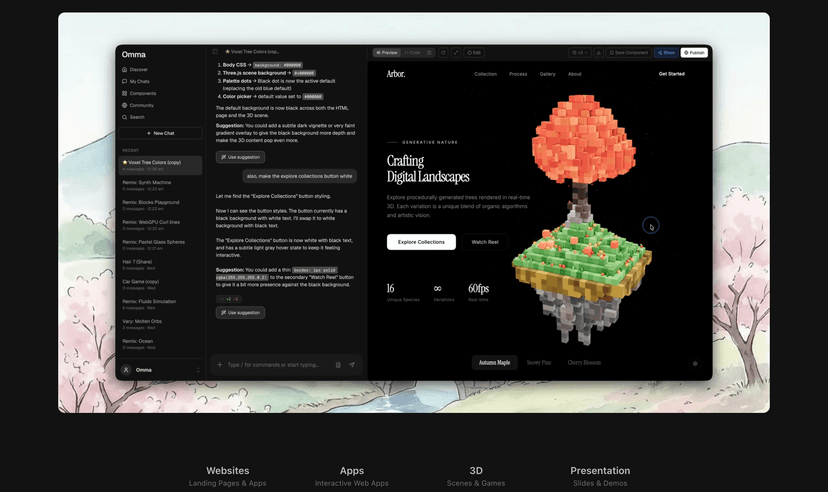Open Car Game (copy) chat
Viewport: 828px width, 492px height.
[x=160, y=285]
